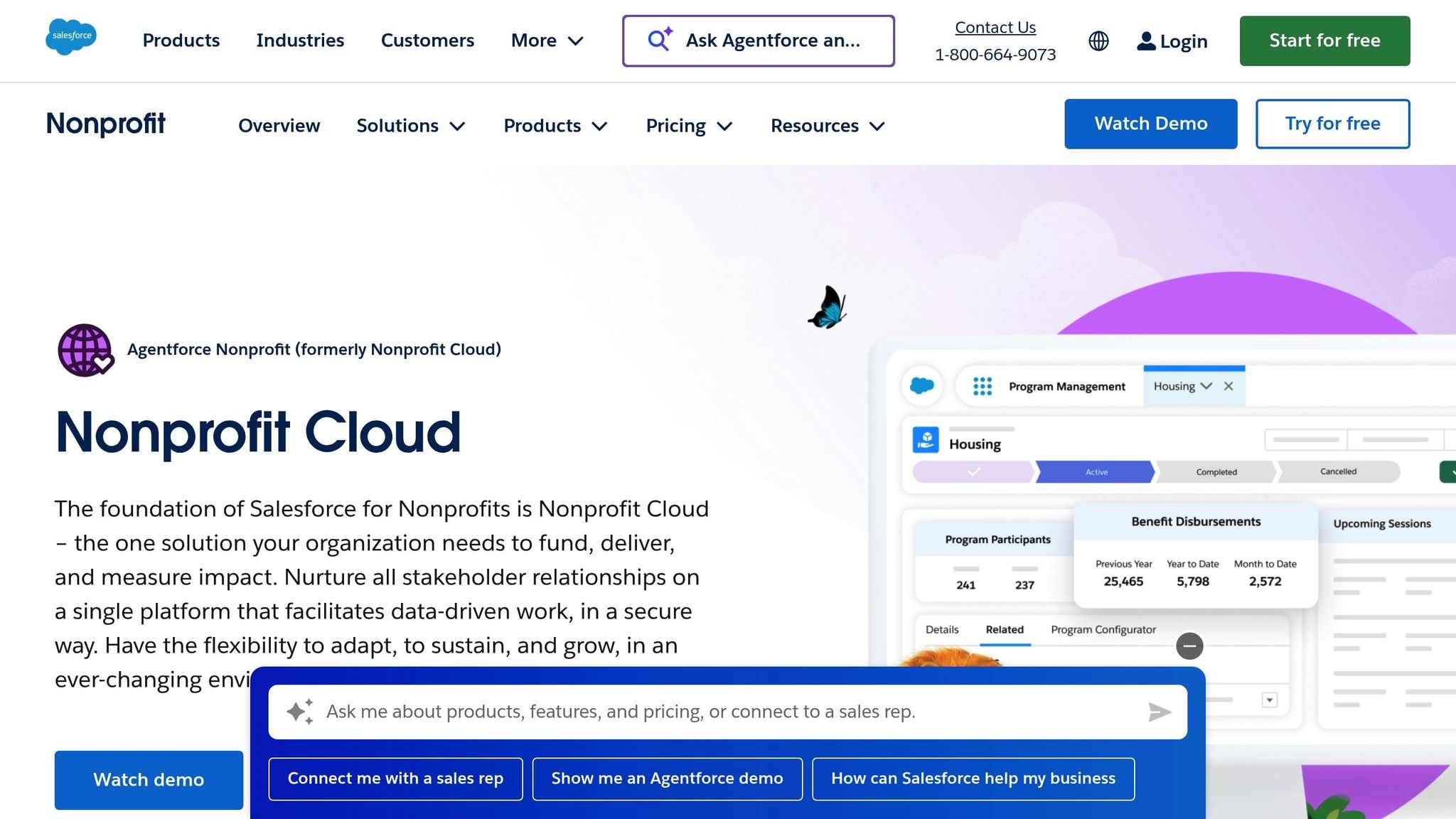Click the Agentforce Nonprofit globe badge icon
This screenshot has width=1456, height=819.
[86, 350]
